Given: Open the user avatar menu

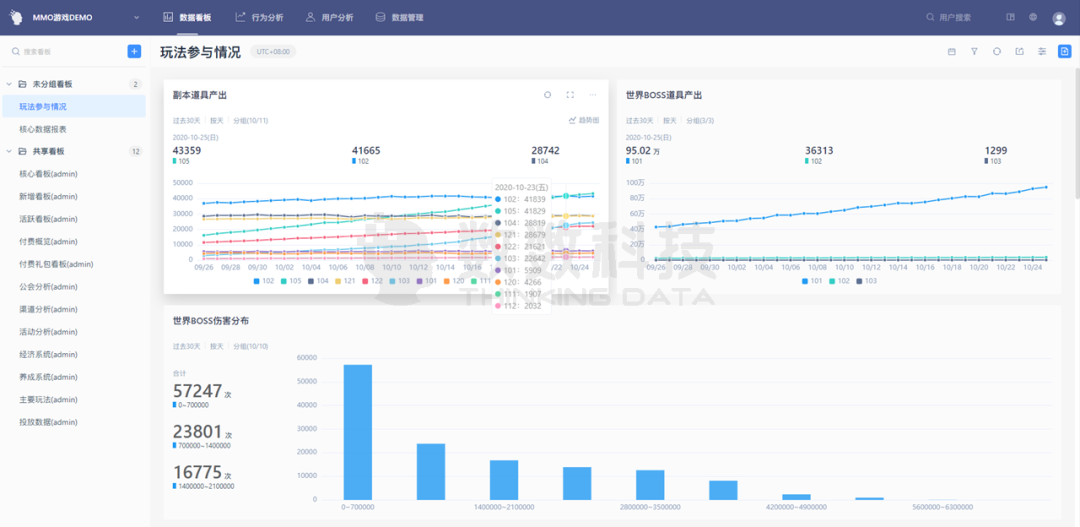Looking at the screenshot, I should click(1059, 19).
